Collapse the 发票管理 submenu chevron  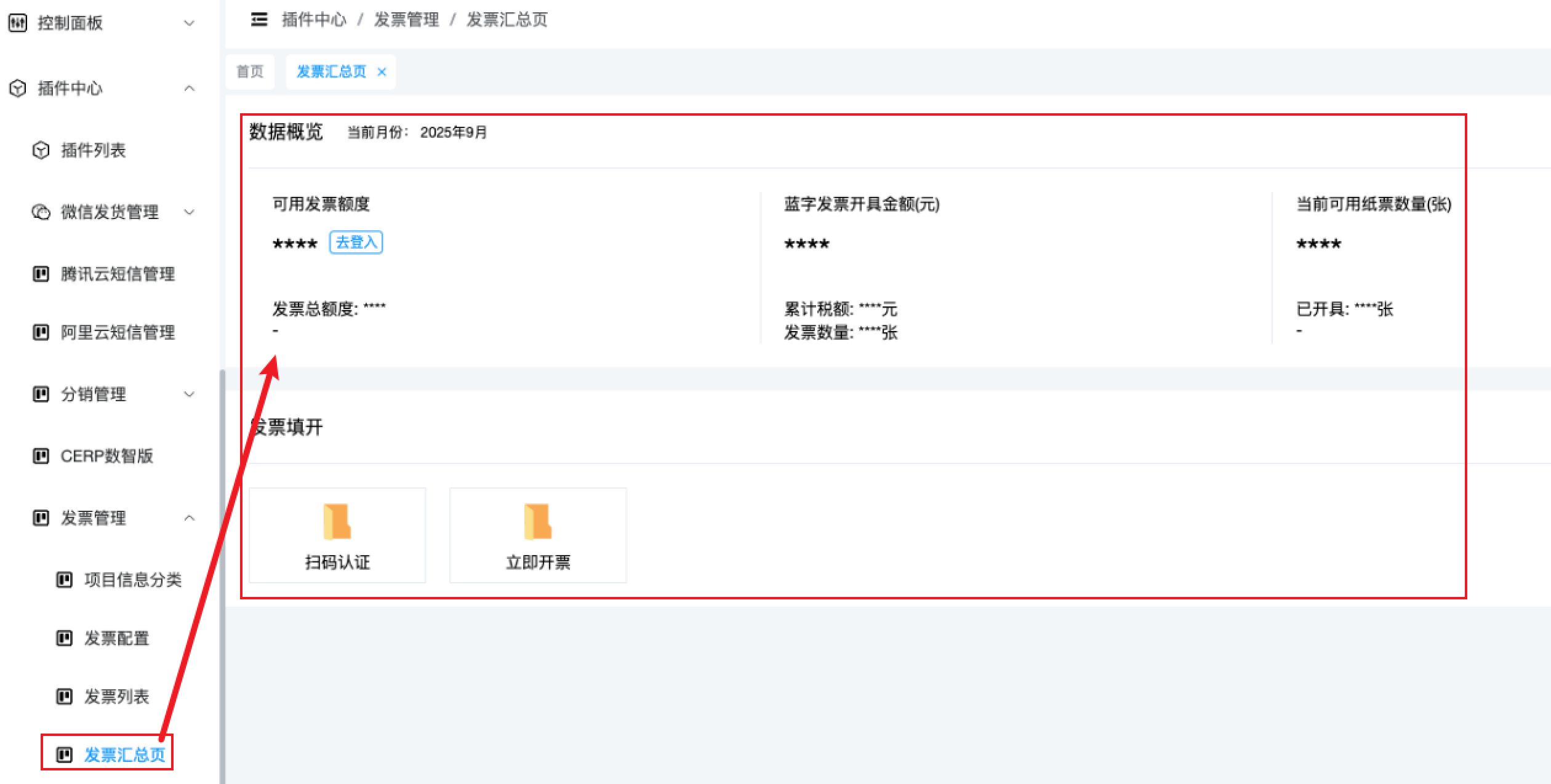click(190, 518)
